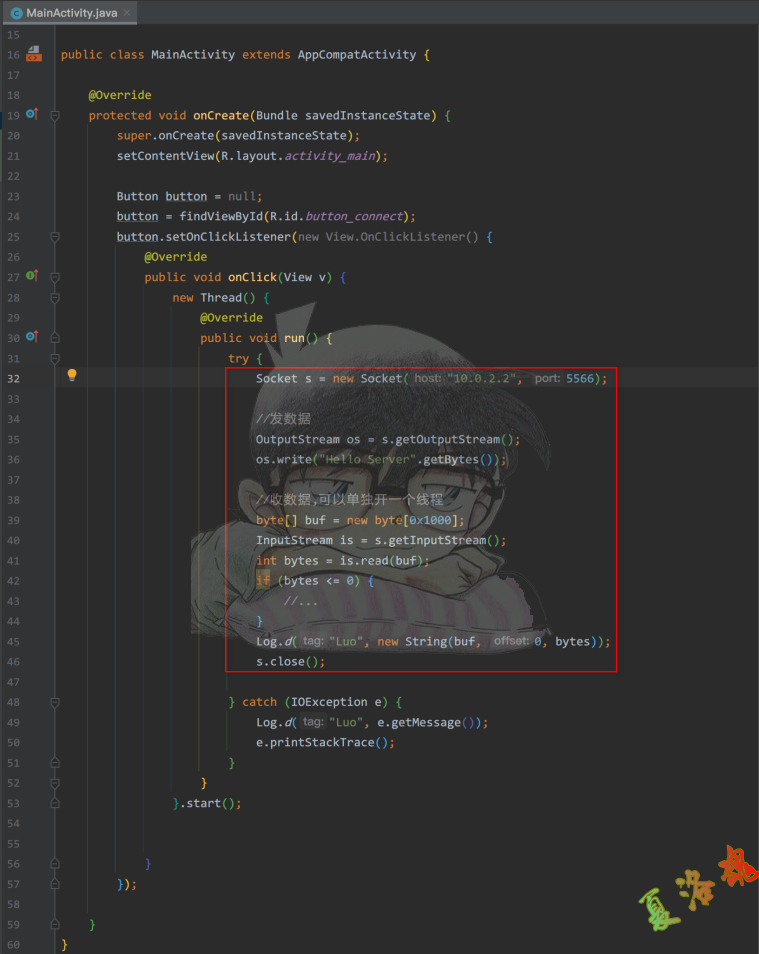The image size is (759, 954).
Task: Click implements gutter icon beside onClick method
Action: [32, 276]
